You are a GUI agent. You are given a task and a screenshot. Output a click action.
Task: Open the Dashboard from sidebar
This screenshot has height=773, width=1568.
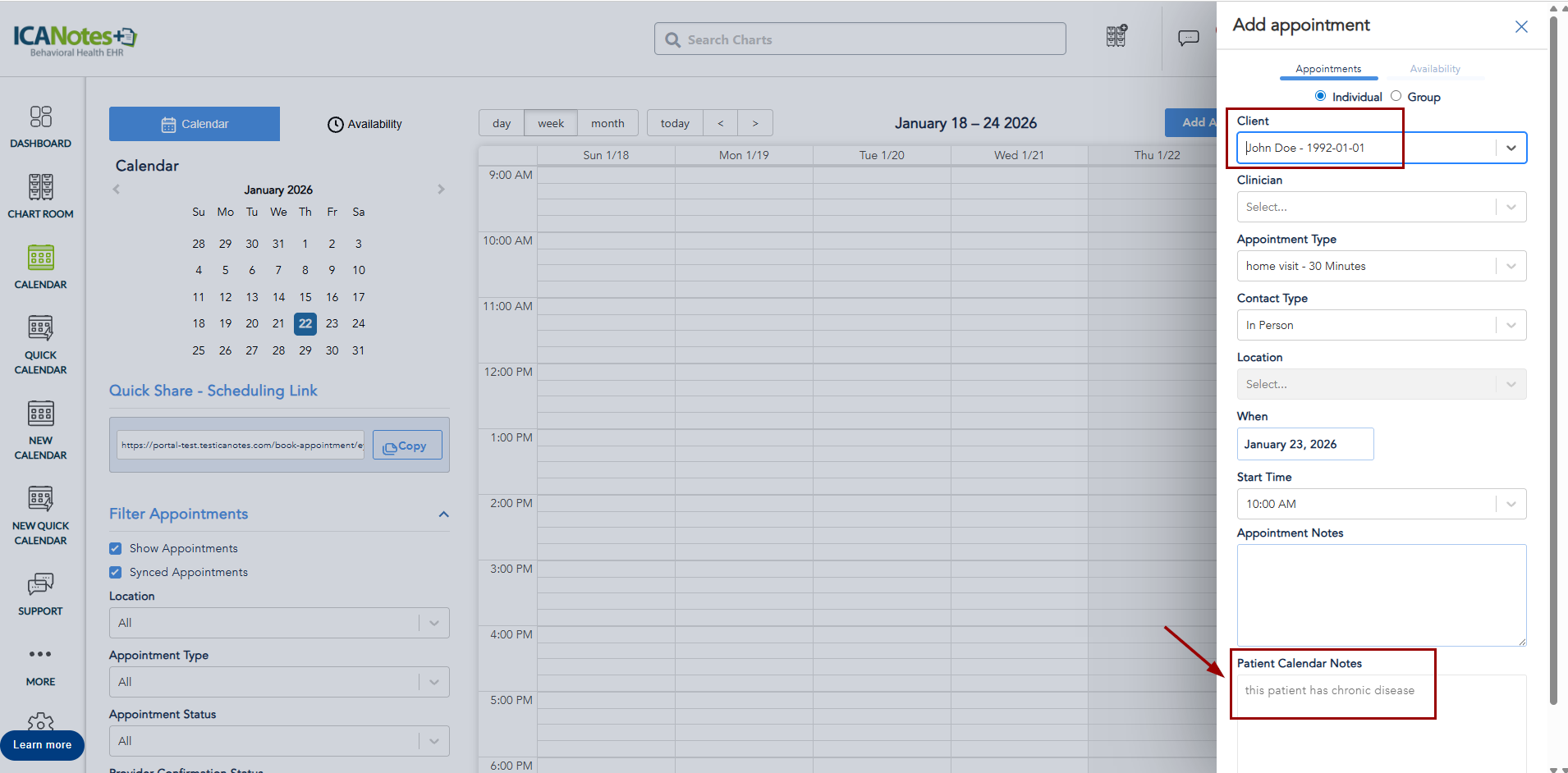(40, 117)
